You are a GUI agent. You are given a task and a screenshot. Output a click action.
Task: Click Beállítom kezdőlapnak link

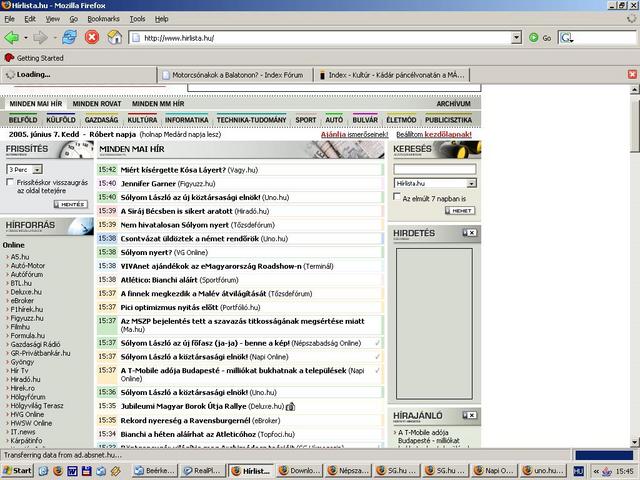[434, 134]
